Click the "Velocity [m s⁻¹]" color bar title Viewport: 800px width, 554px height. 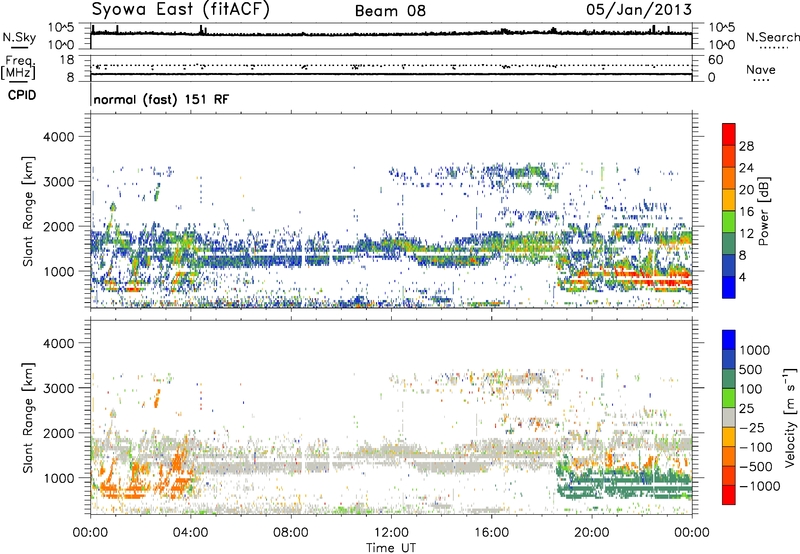point(789,417)
